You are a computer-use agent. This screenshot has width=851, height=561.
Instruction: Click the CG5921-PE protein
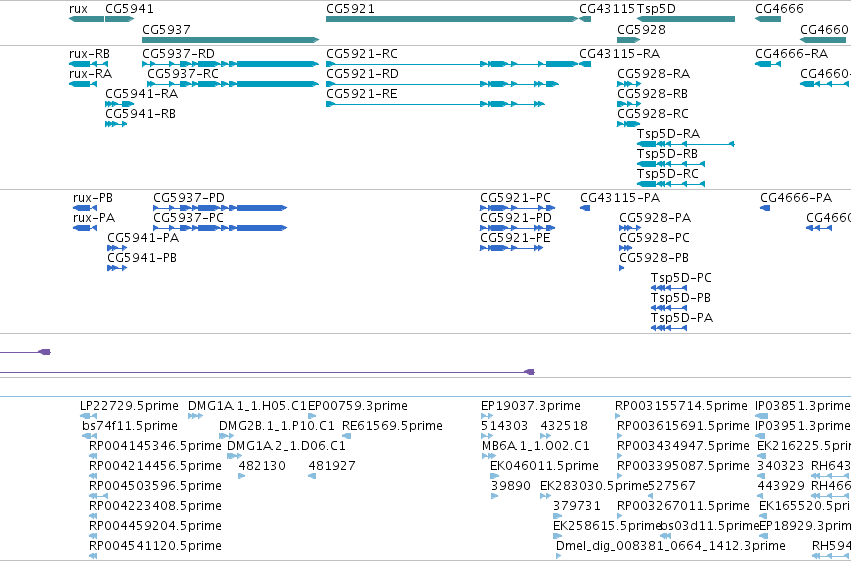coord(512,248)
